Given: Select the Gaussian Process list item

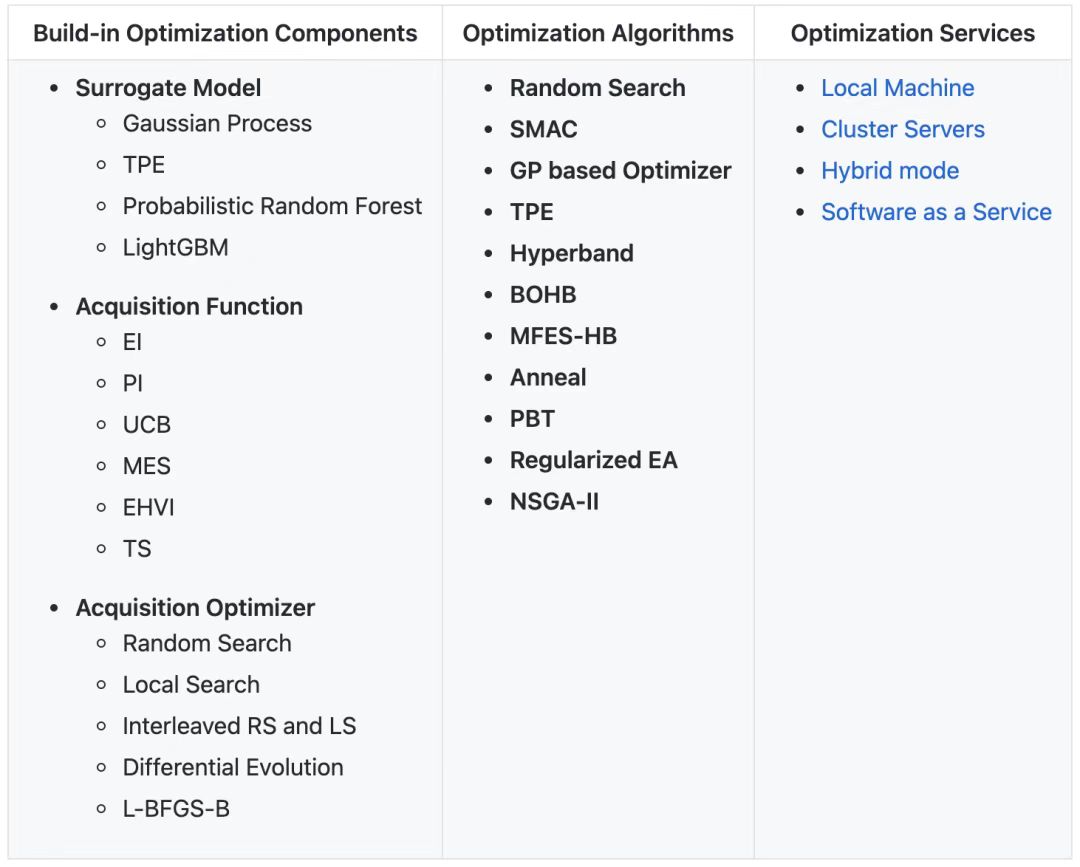Looking at the screenshot, I should [217, 124].
